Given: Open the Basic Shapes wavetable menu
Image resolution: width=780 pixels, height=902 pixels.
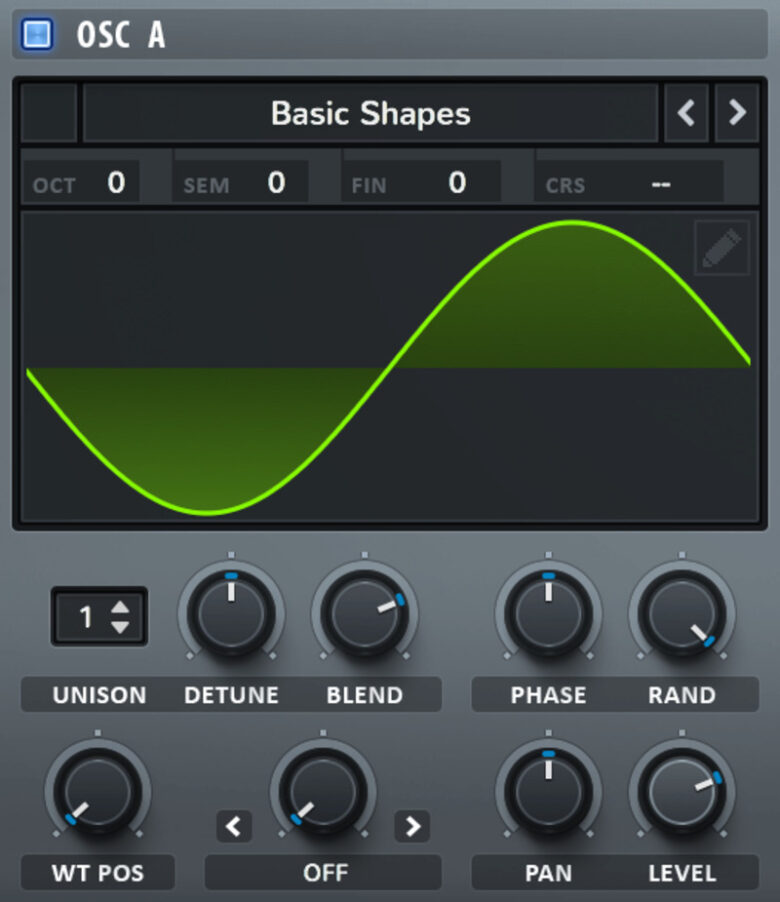Looking at the screenshot, I should pos(370,113).
